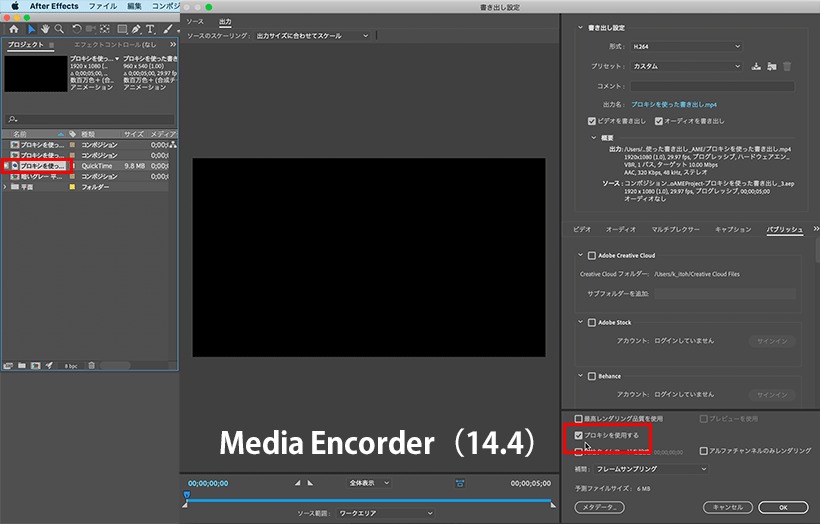Toggle aspect ratio correction icon below preview

(x=460, y=483)
